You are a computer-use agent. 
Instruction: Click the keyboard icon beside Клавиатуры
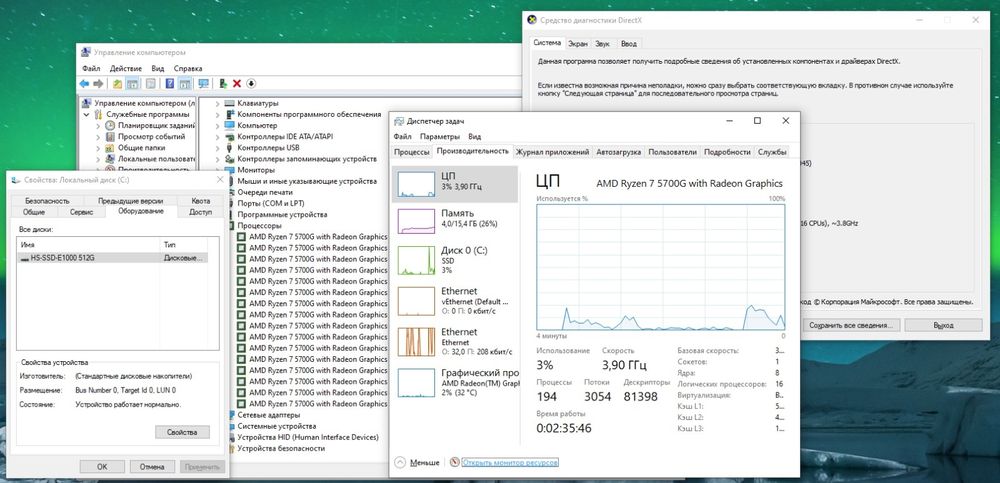(x=230, y=103)
